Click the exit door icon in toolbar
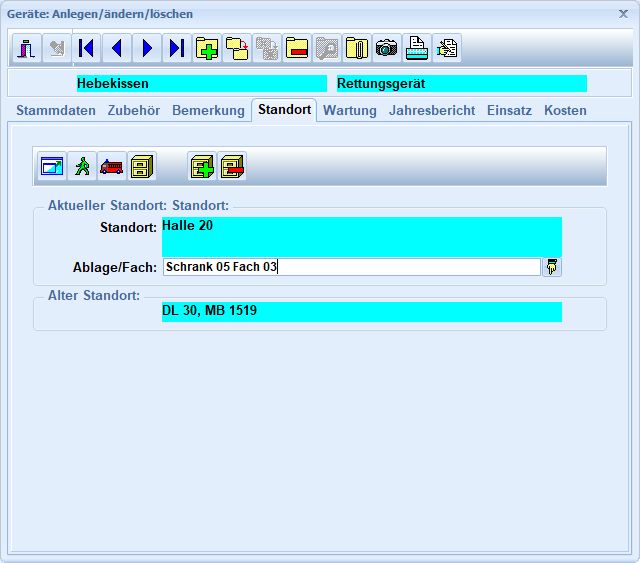Image resolution: width=640 pixels, height=563 pixels. [x=27, y=48]
